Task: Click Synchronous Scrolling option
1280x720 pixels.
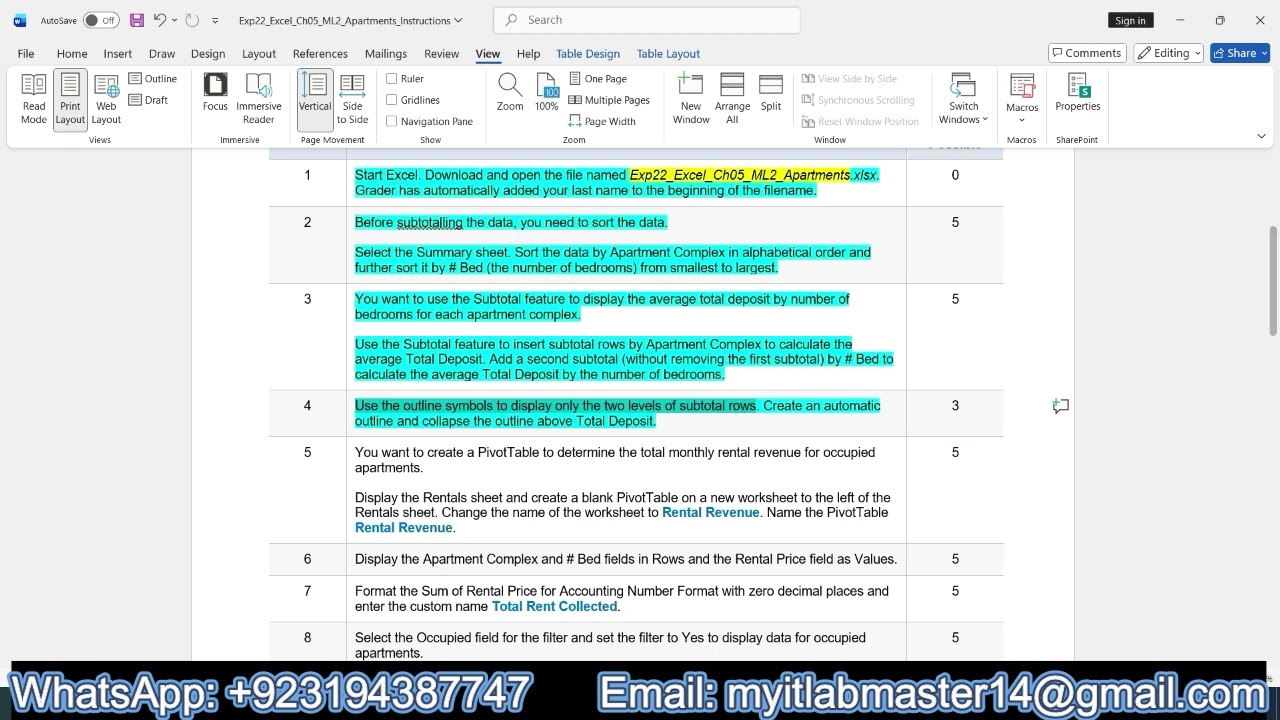Action: (858, 100)
